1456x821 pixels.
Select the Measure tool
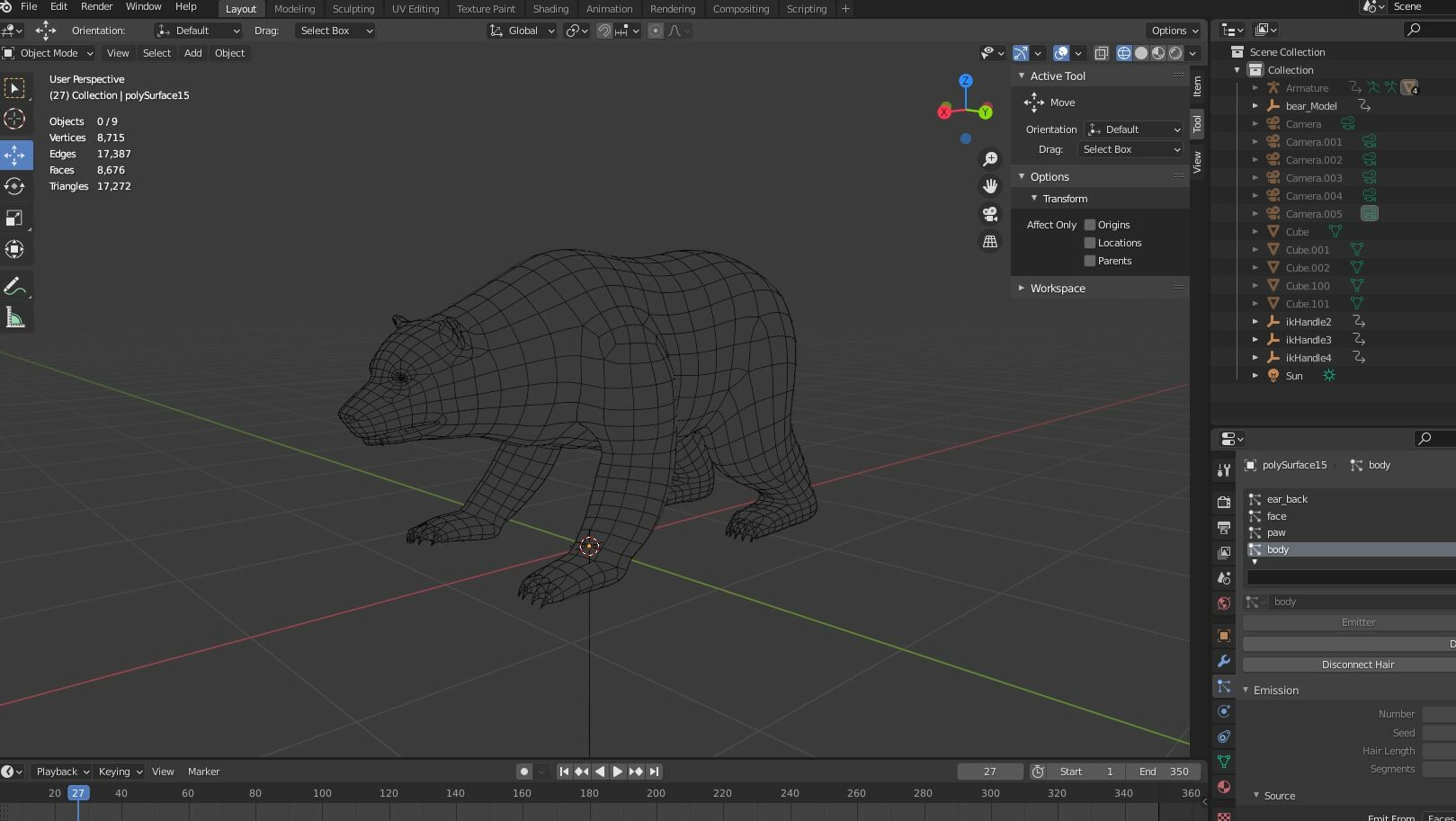(x=15, y=317)
